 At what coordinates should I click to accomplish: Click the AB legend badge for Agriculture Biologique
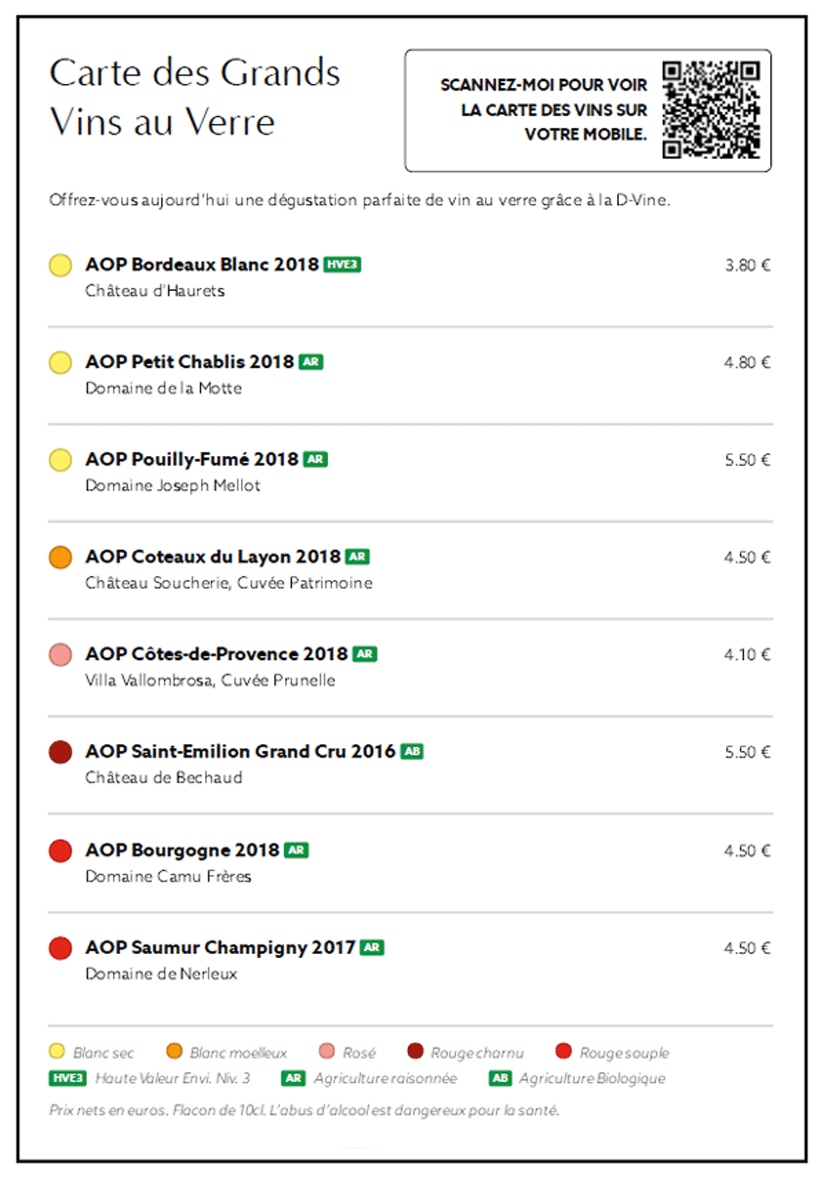500,1078
